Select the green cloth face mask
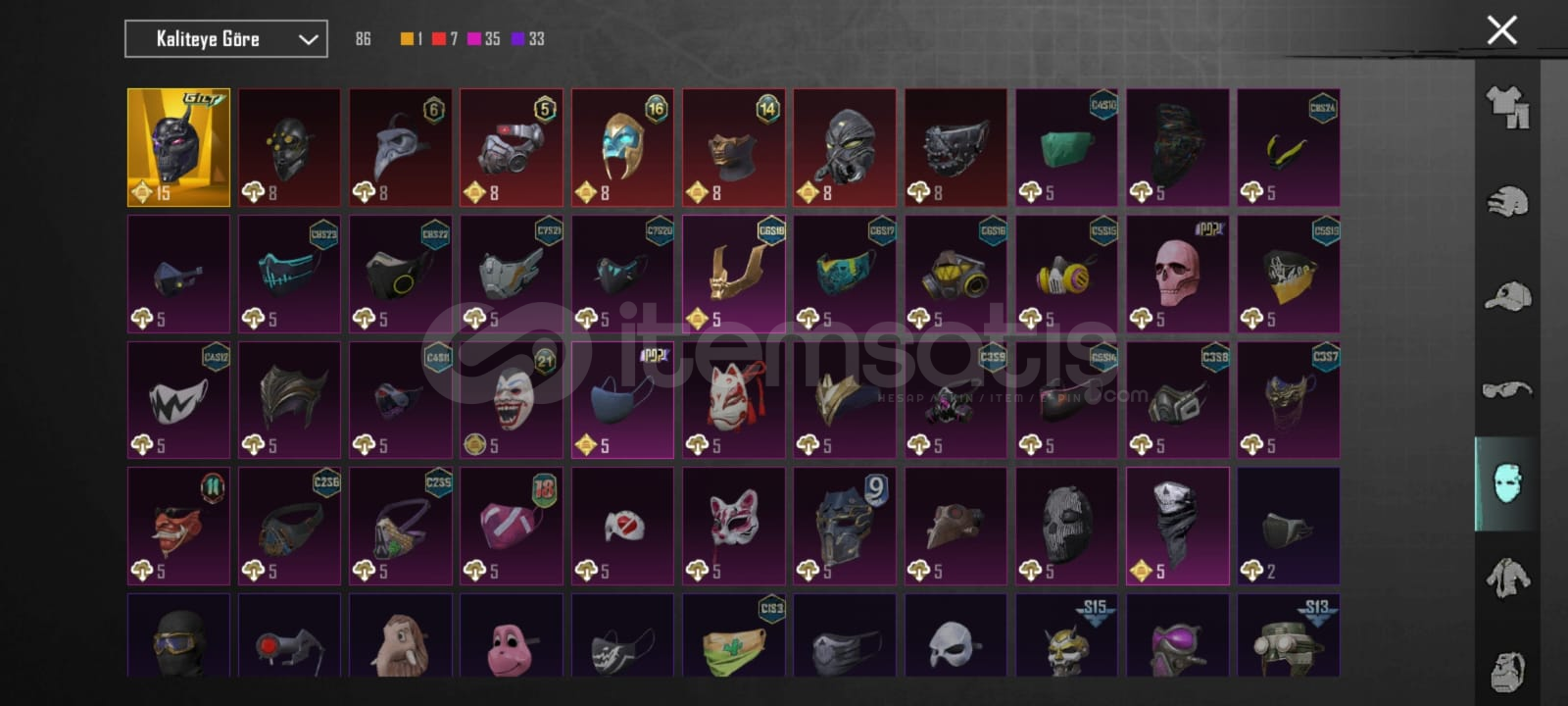 pos(1066,147)
